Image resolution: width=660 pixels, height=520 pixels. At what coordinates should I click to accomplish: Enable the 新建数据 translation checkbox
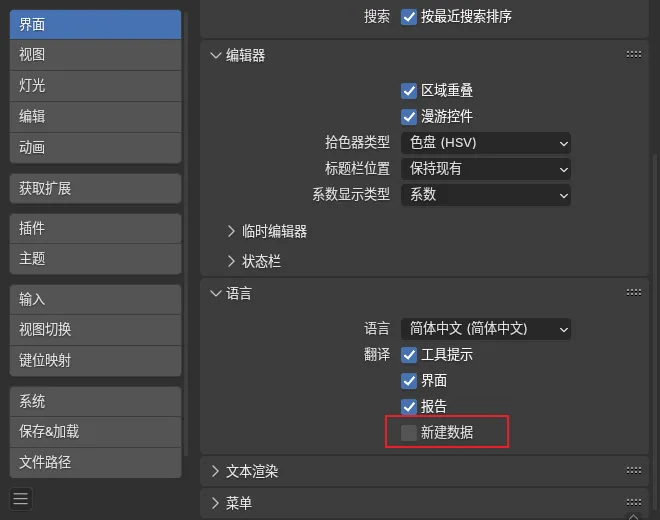click(x=409, y=432)
